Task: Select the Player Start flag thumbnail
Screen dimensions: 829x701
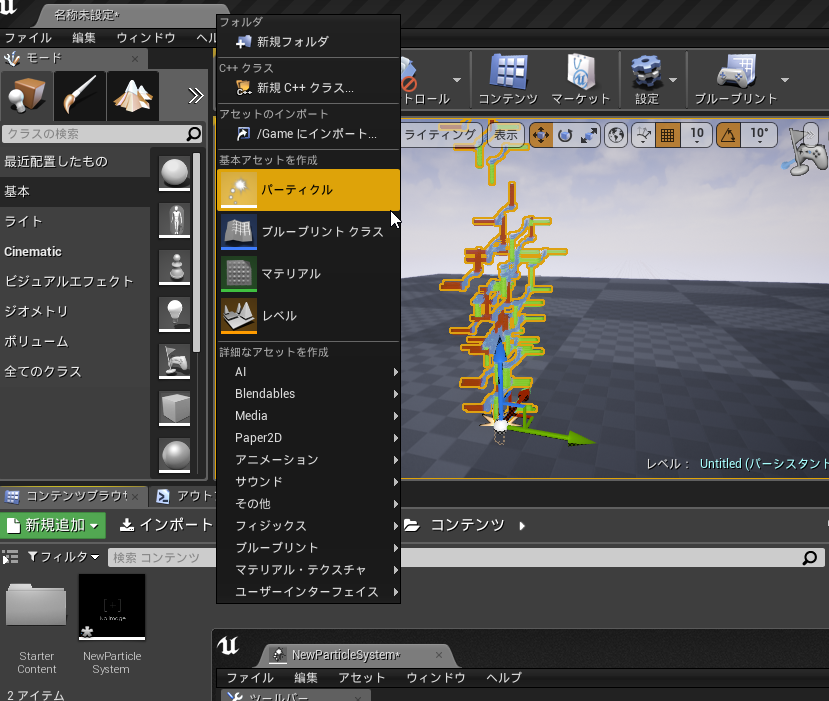Action: 174,361
